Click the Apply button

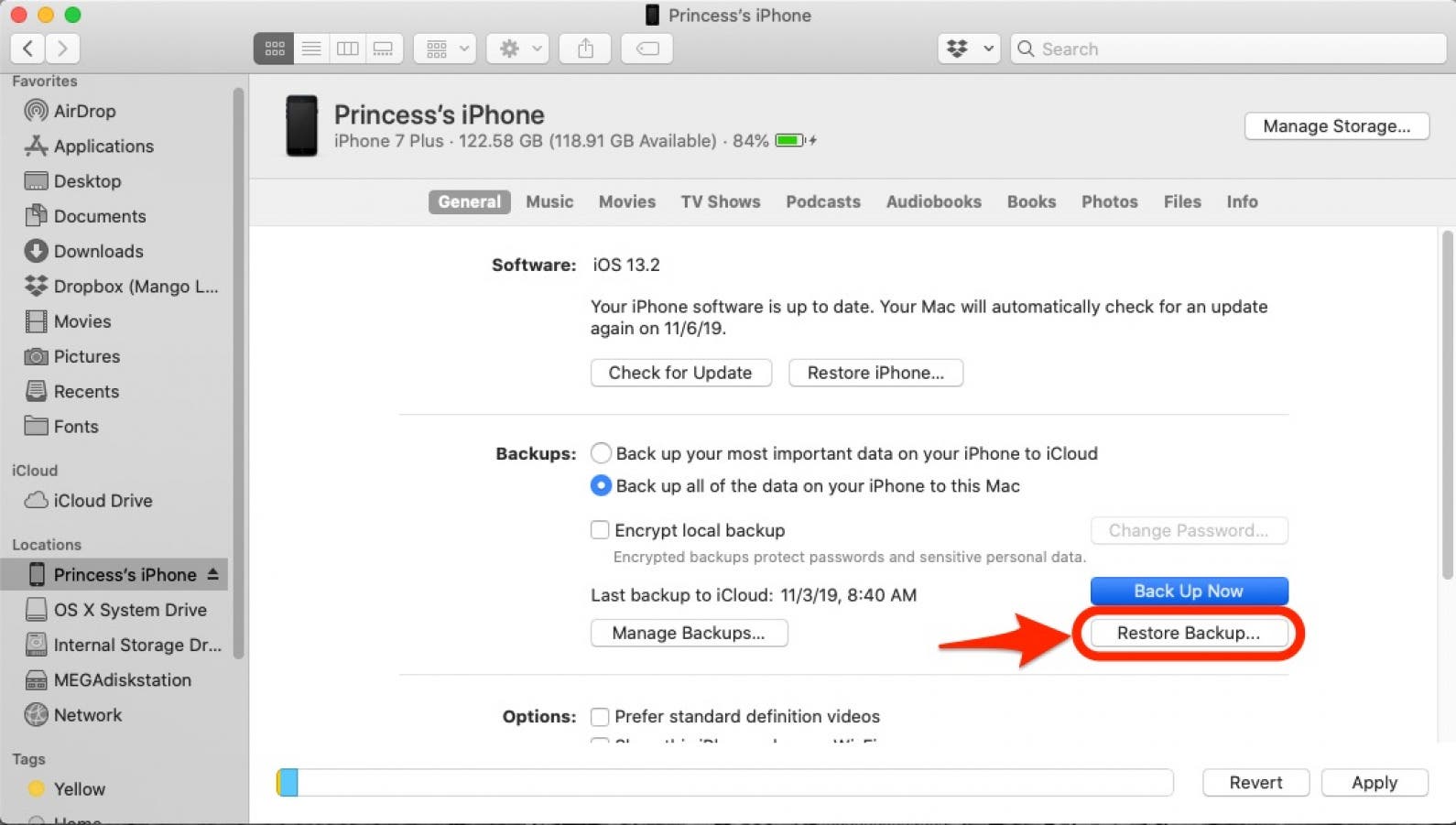tap(1375, 783)
